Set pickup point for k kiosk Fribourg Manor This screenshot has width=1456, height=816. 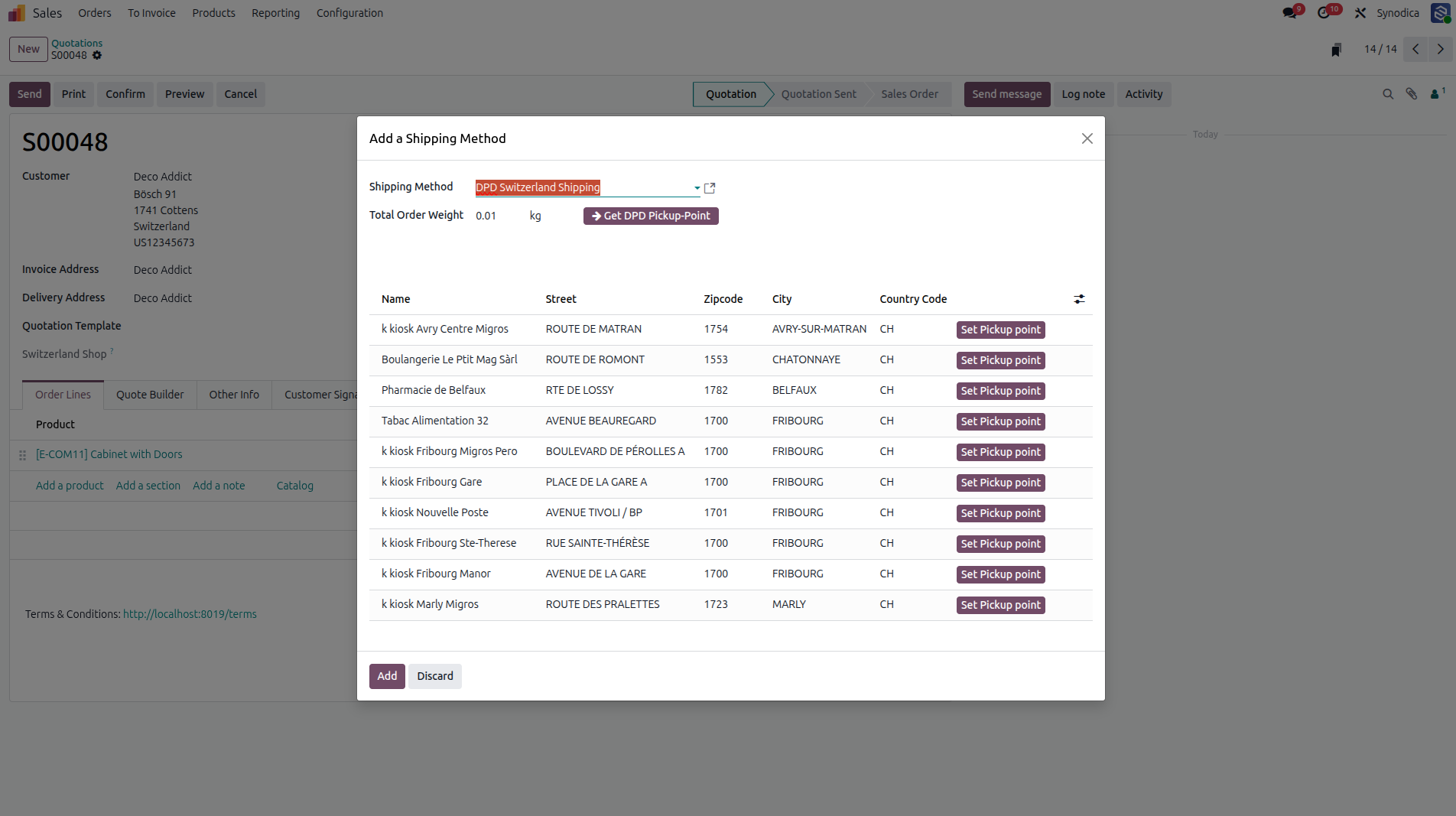(x=1000, y=574)
